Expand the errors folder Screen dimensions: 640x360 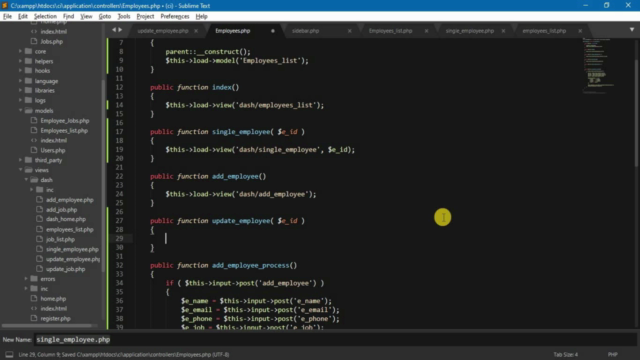[x=26, y=279]
